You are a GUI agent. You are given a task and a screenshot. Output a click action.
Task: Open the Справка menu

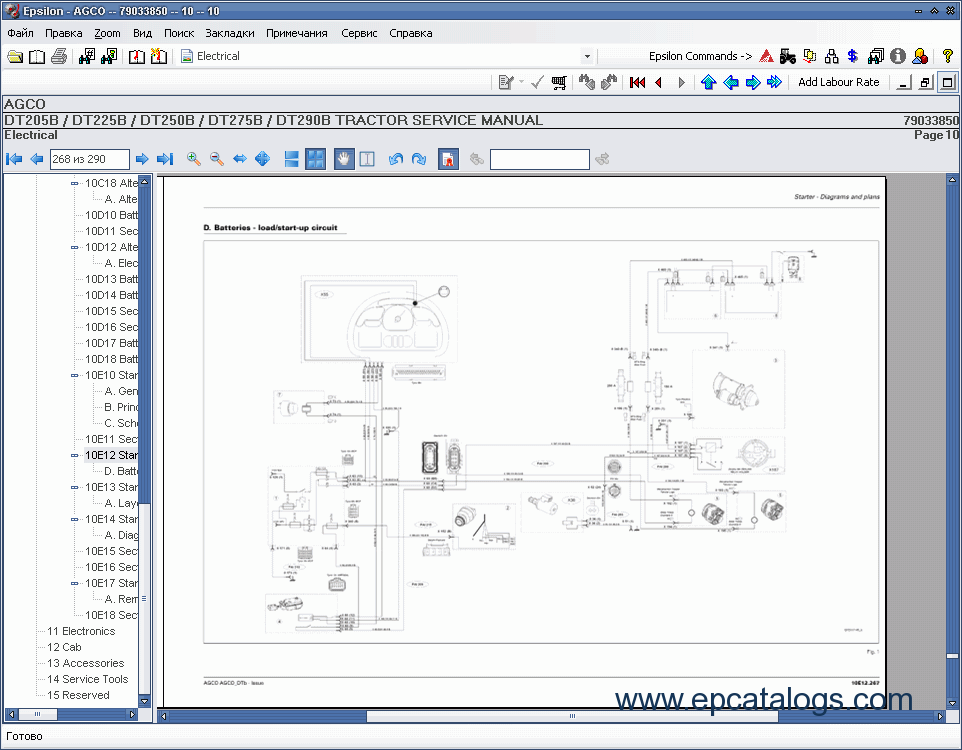410,33
